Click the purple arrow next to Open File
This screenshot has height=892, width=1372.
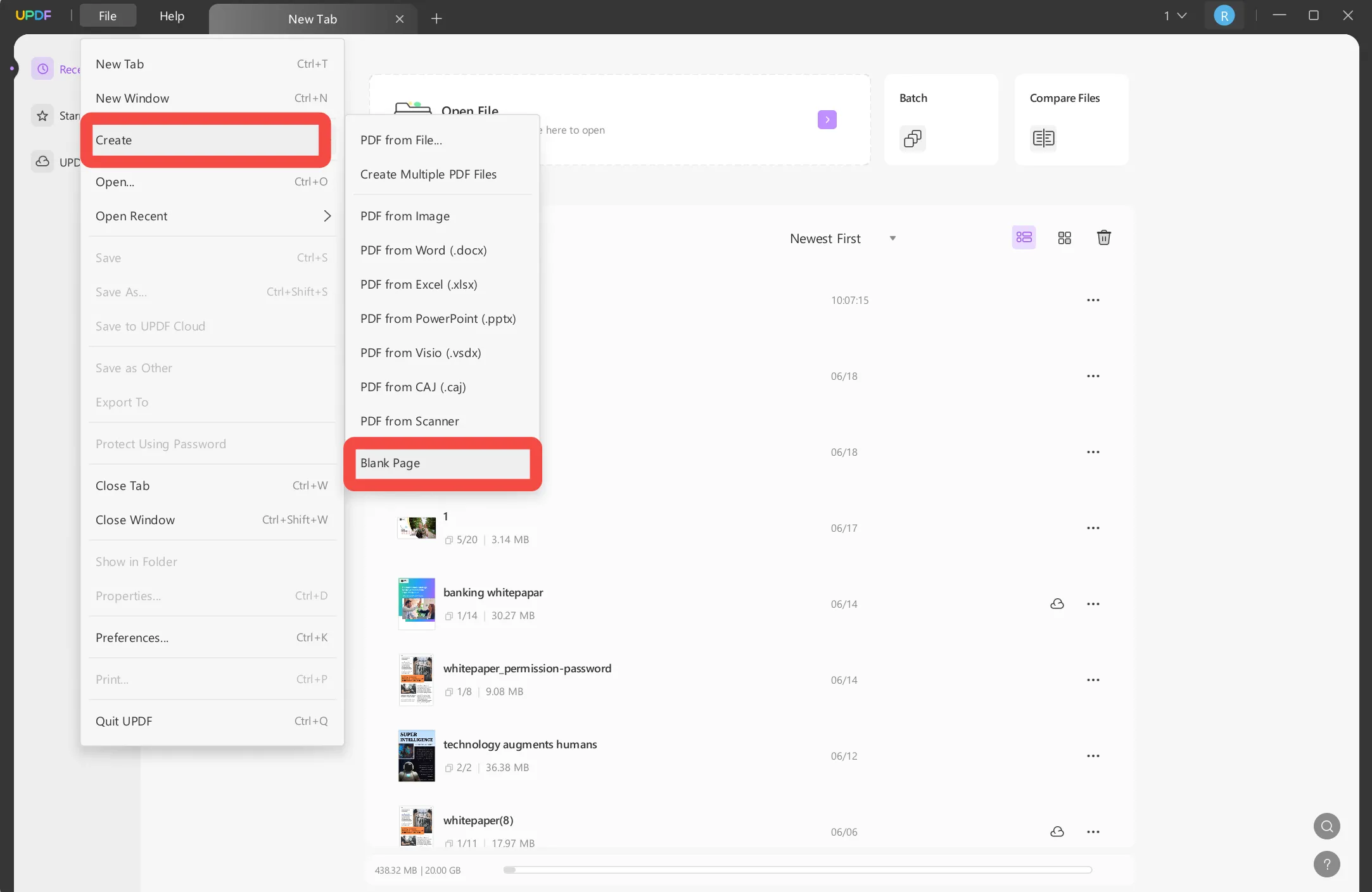click(827, 119)
